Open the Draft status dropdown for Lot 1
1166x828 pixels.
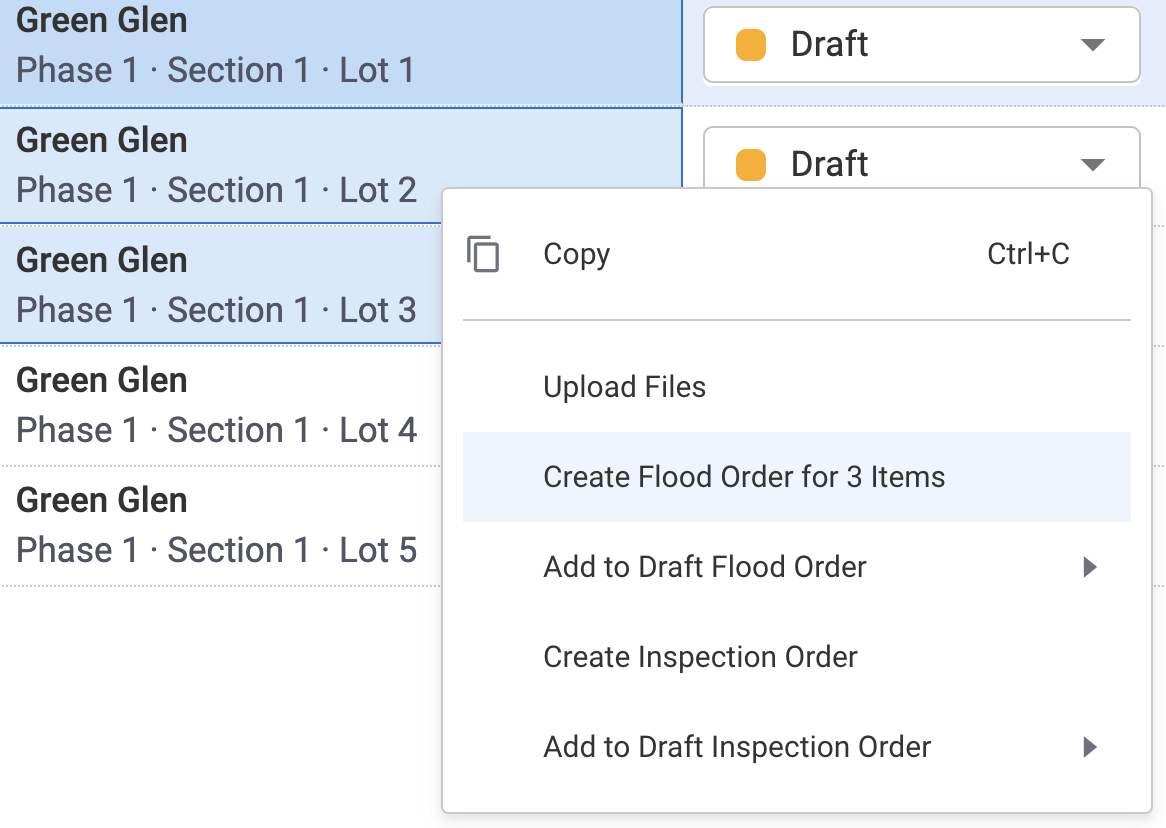[1092, 44]
